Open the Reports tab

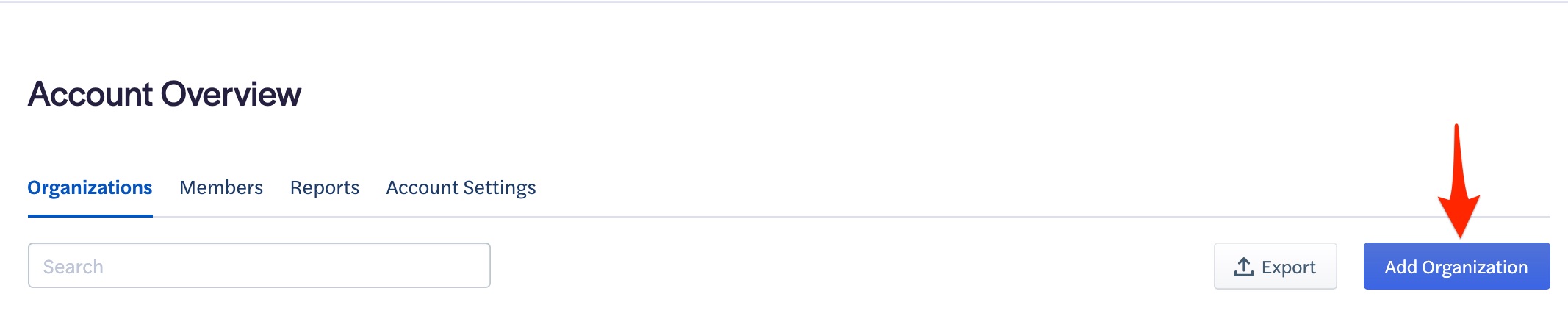tap(325, 188)
